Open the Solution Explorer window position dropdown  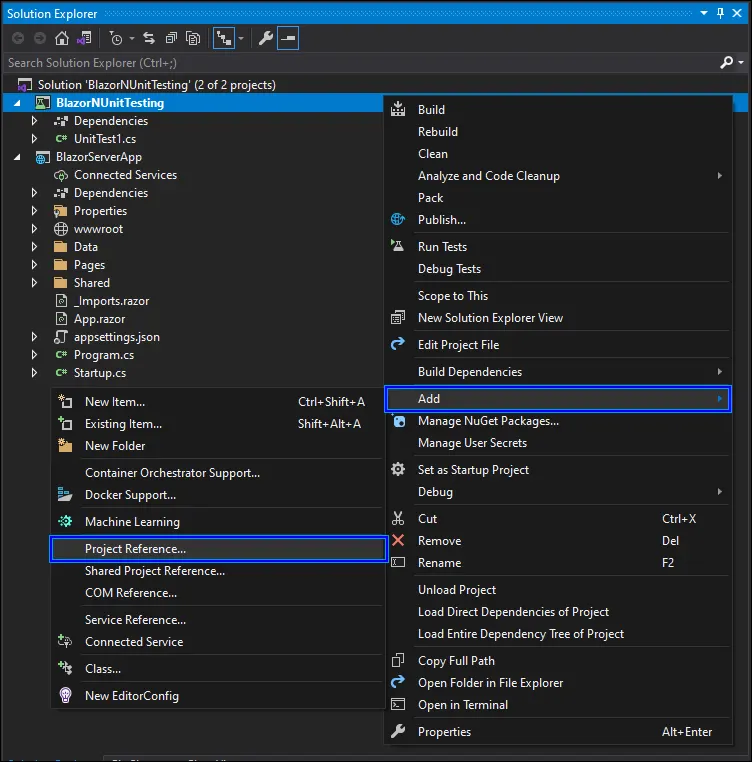coord(703,13)
